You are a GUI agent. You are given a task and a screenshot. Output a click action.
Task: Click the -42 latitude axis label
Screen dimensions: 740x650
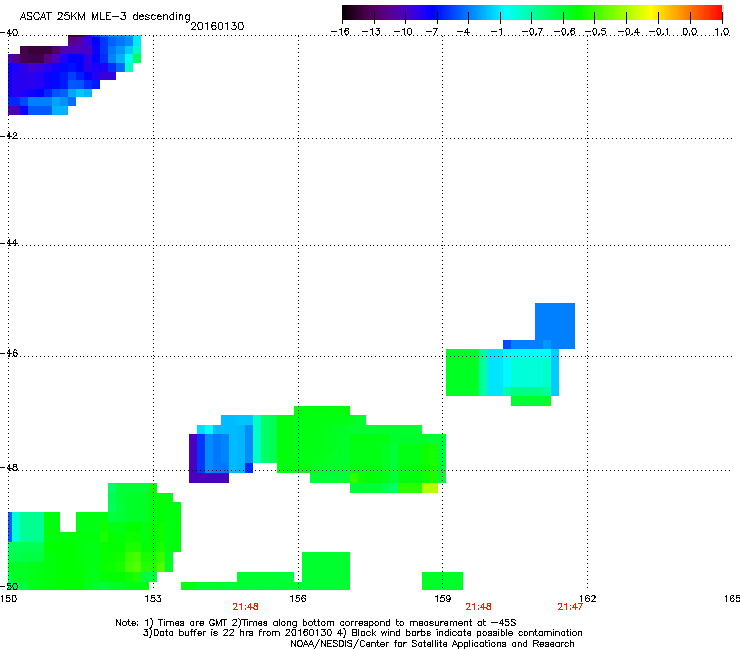(x=9, y=136)
